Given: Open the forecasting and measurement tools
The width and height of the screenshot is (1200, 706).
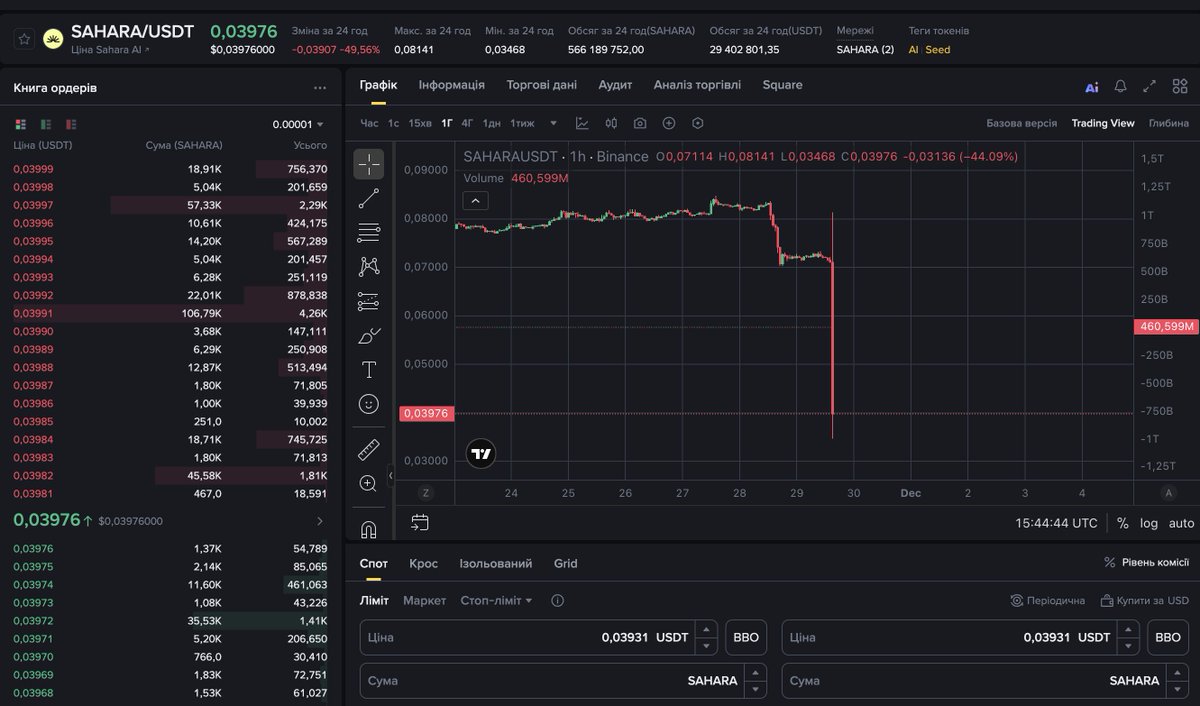Looking at the screenshot, I should click(x=369, y=301).
